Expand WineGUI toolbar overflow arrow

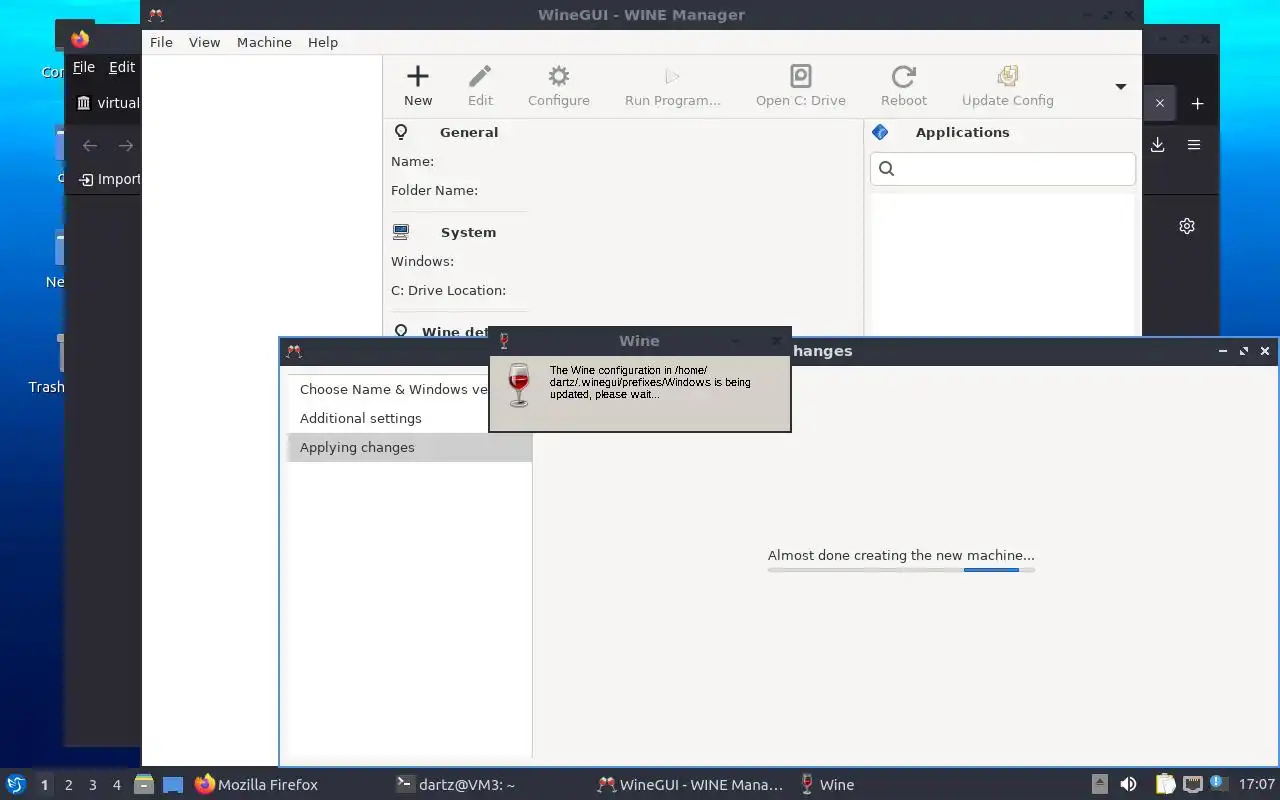[x=1121, y=87]
